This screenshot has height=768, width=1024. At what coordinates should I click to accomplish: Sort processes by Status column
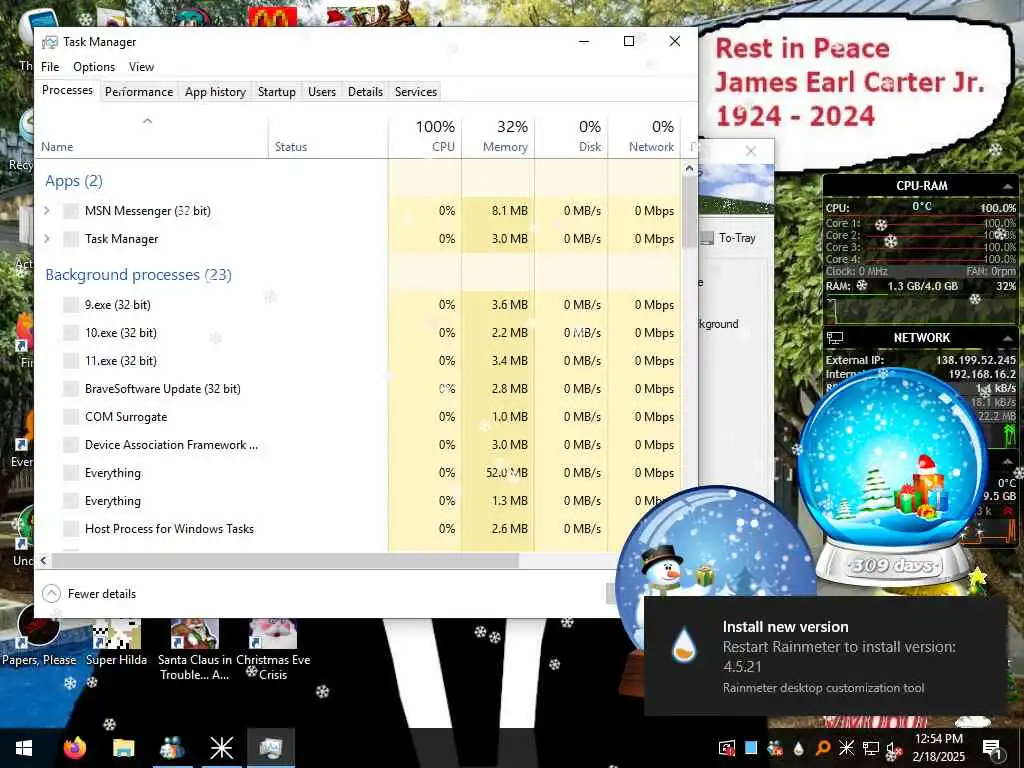click(328, 136)
